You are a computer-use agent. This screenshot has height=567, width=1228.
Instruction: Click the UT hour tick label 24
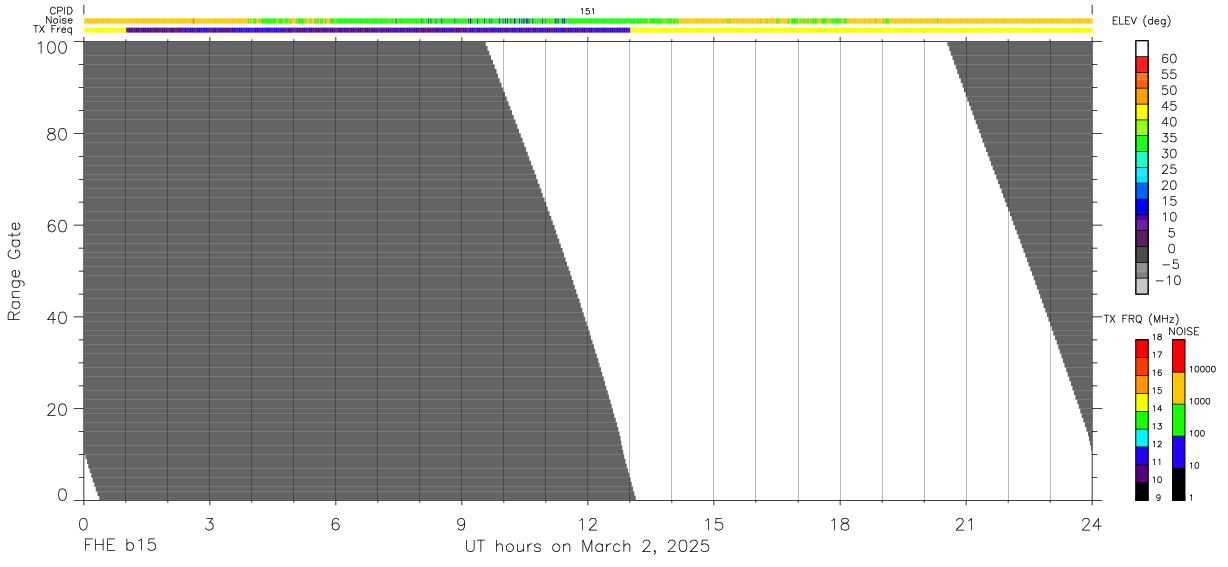point(1092,523)
